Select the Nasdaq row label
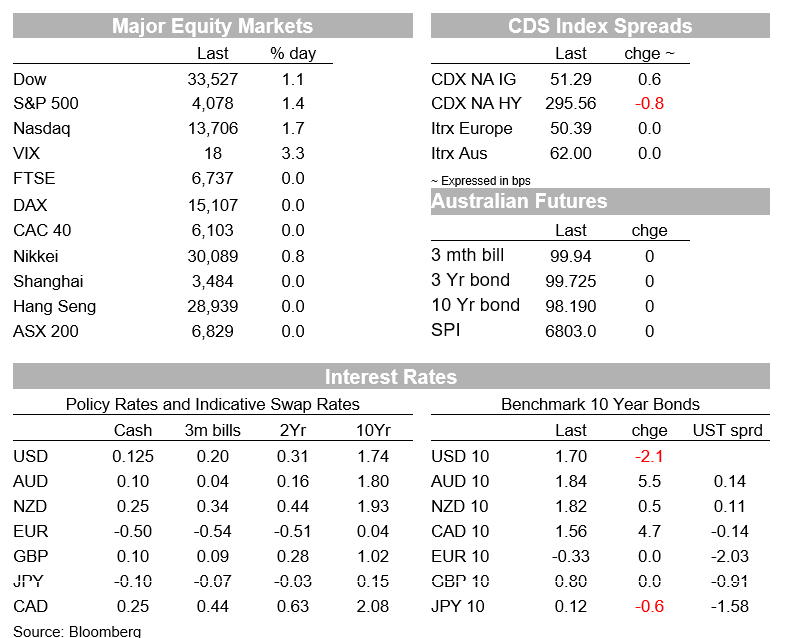Image resolution: width=785 pixels, height=638 pixels. tap(42, 129)
